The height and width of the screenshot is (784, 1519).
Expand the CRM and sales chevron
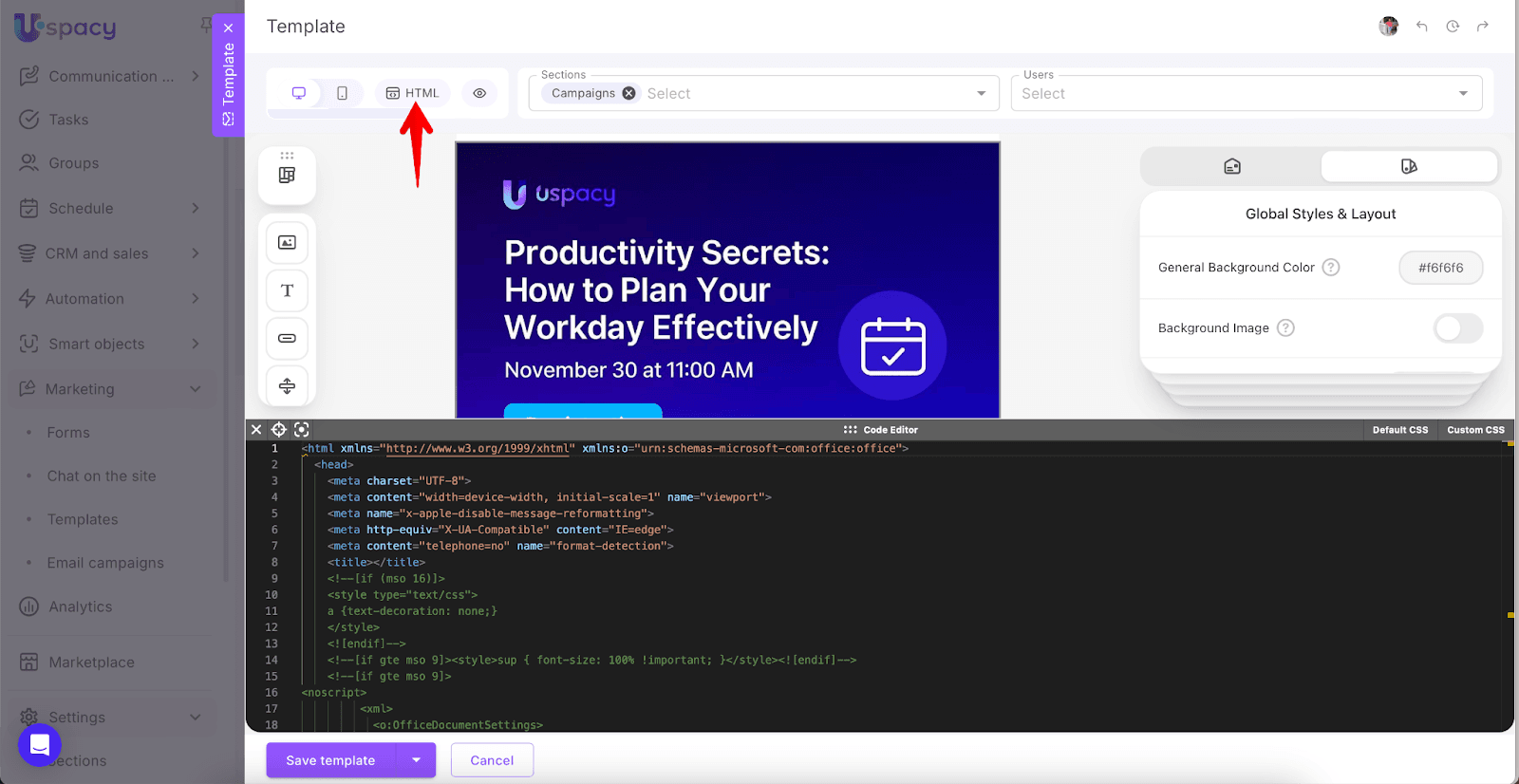pyautogui.click(x=196, y=253)
